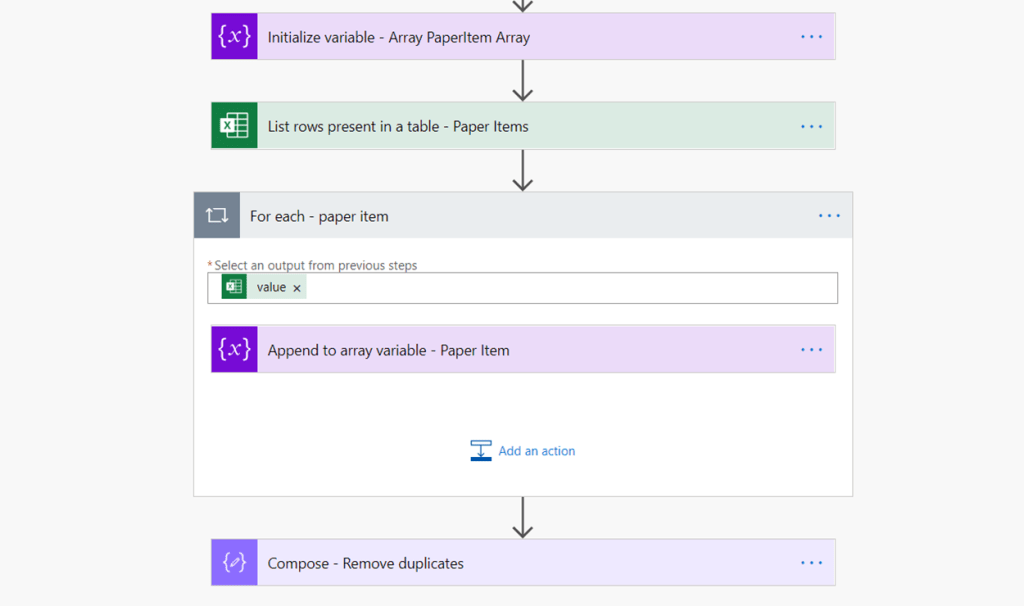Open the ellipsis menu on Append to array variable
Screen dimensions: 1024x606
(x=812, y=349)
